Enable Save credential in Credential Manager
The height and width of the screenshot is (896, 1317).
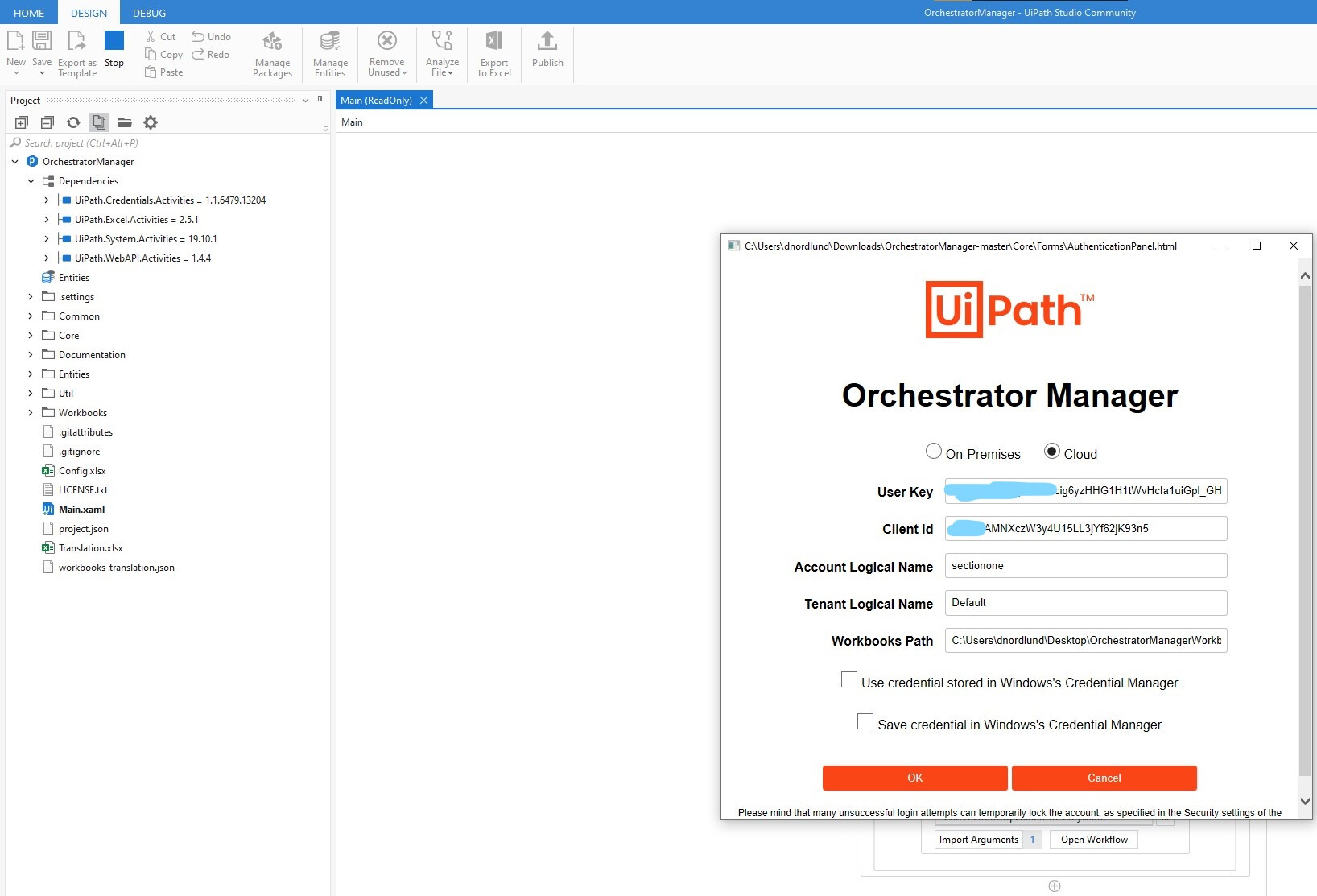(x=865, y=722)
